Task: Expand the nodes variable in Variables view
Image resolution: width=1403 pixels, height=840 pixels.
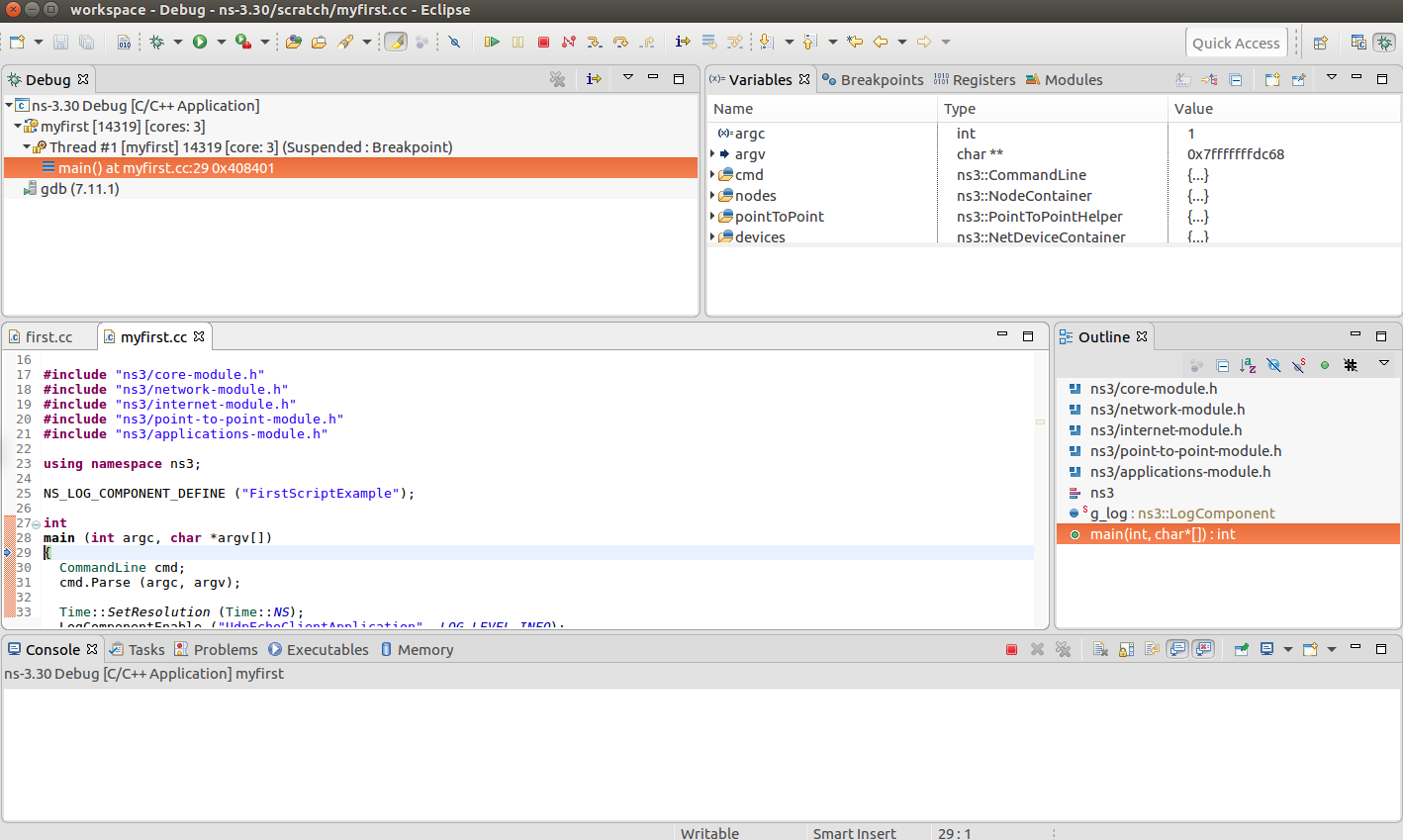Action: tap(713, 195)
